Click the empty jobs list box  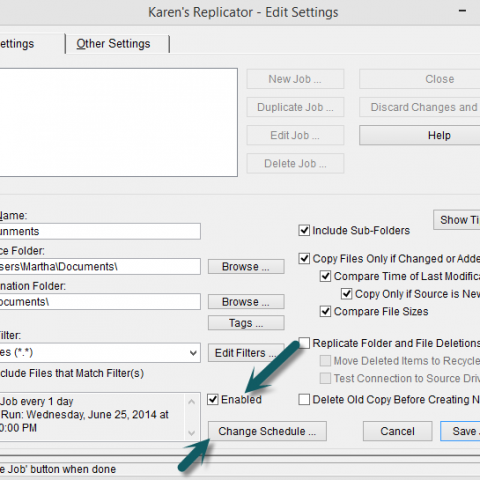[x=118, y=122]
